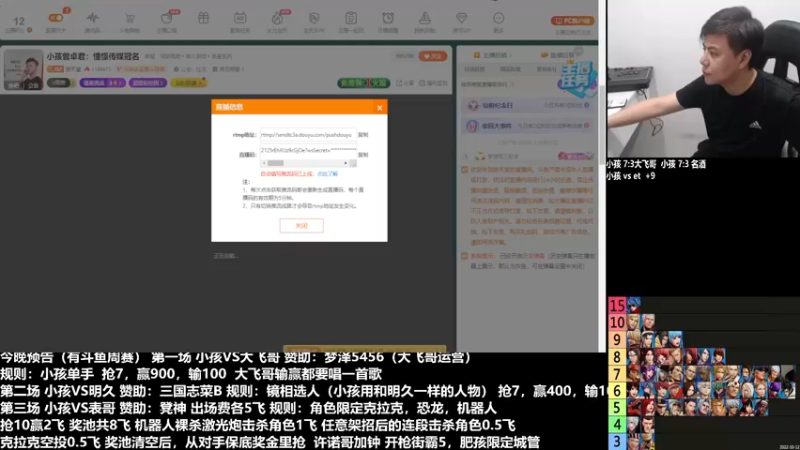The image size is (800, 450).
Task: Open the circled ellipsis More icon
Action: (x=498, y=18)
